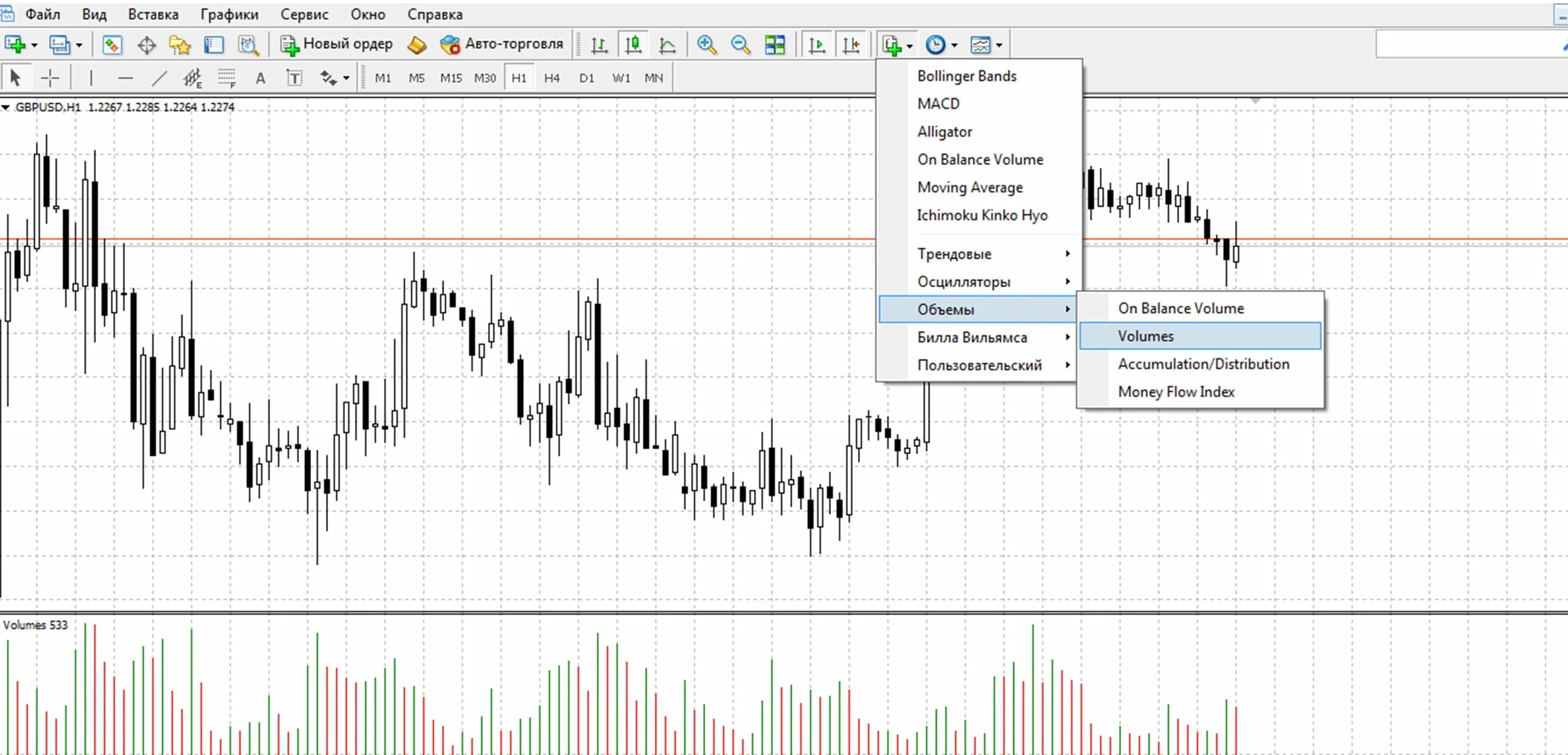
Task: Switch chart to line chart mode
Action: (x=667, y=45)
